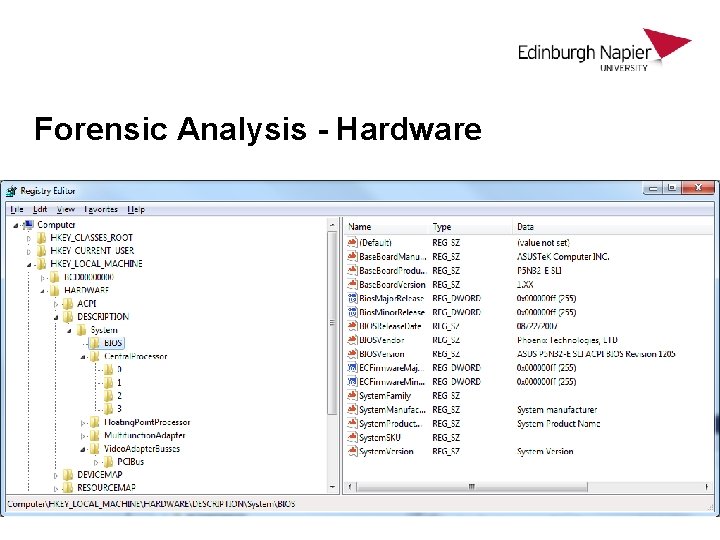Select the HARDWARE folder icon

coord(55,290)
